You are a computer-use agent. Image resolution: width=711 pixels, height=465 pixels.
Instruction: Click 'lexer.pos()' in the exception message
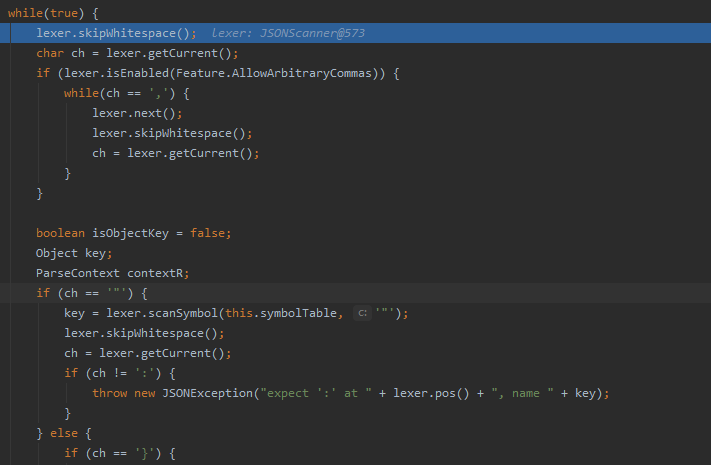coord(431,393)
